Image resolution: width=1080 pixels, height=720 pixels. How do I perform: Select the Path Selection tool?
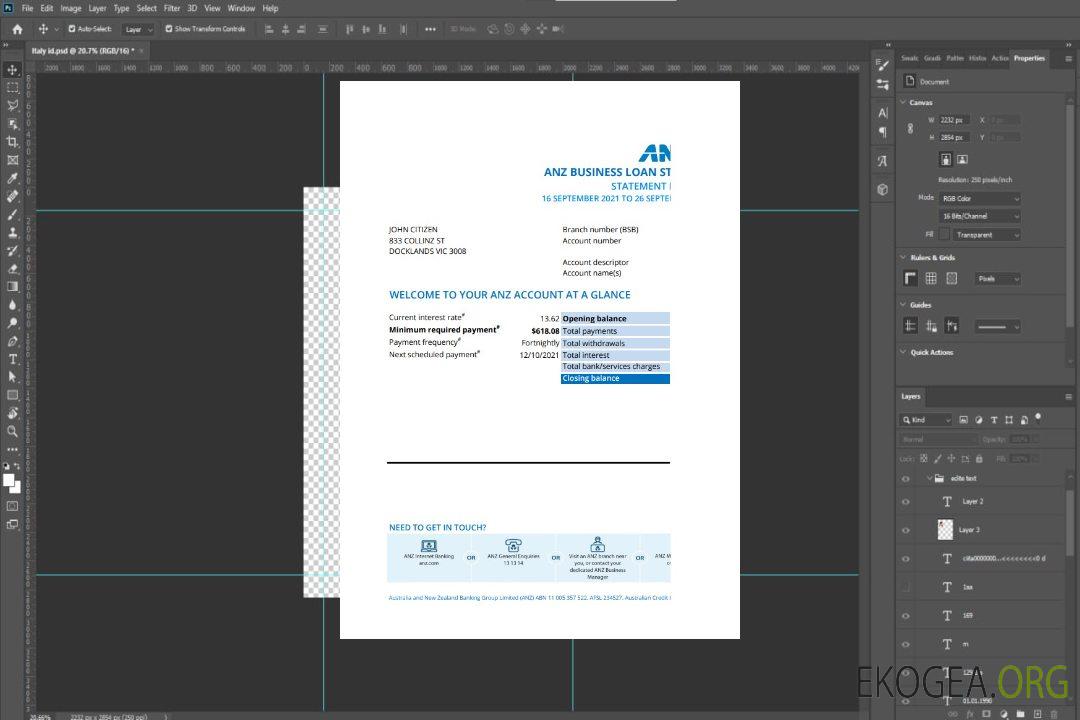12,377
